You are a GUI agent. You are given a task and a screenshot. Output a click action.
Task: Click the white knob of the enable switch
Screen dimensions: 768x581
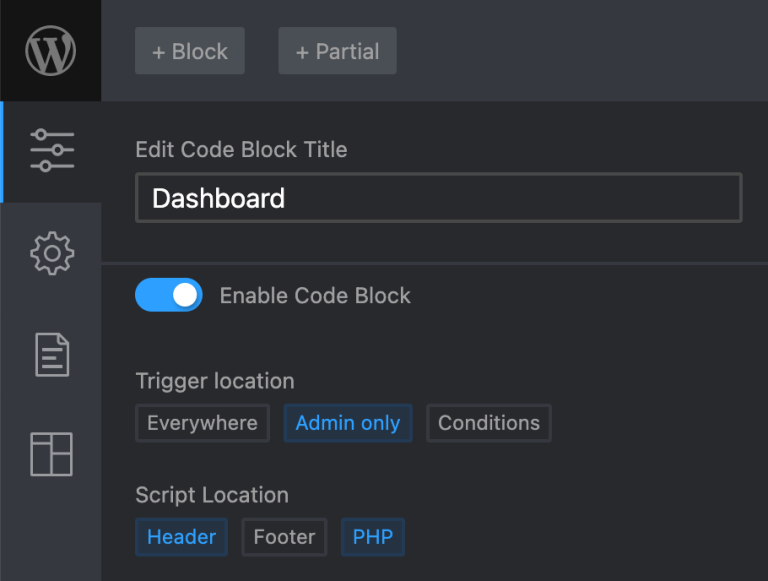pos(185,295)
